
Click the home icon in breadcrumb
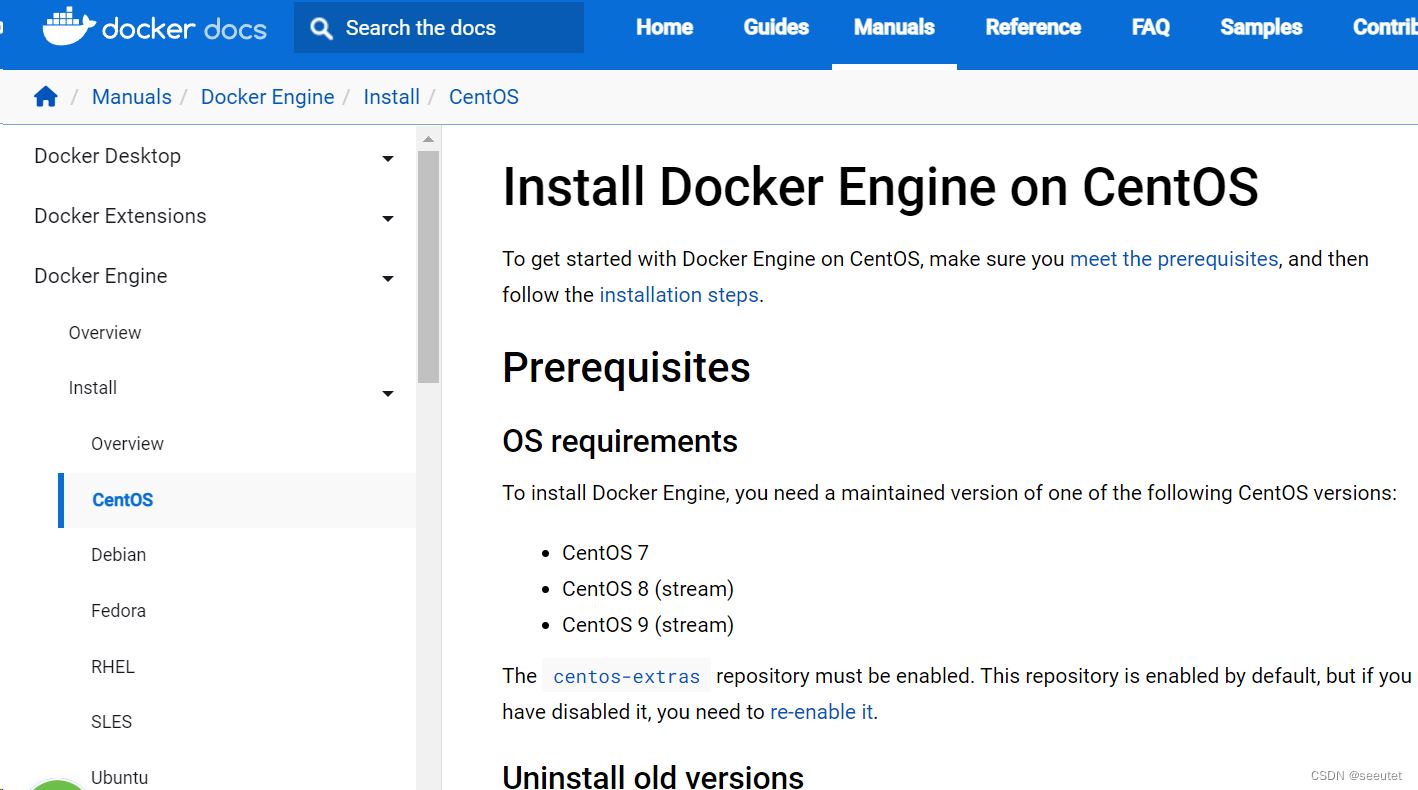tap(46, 96)
